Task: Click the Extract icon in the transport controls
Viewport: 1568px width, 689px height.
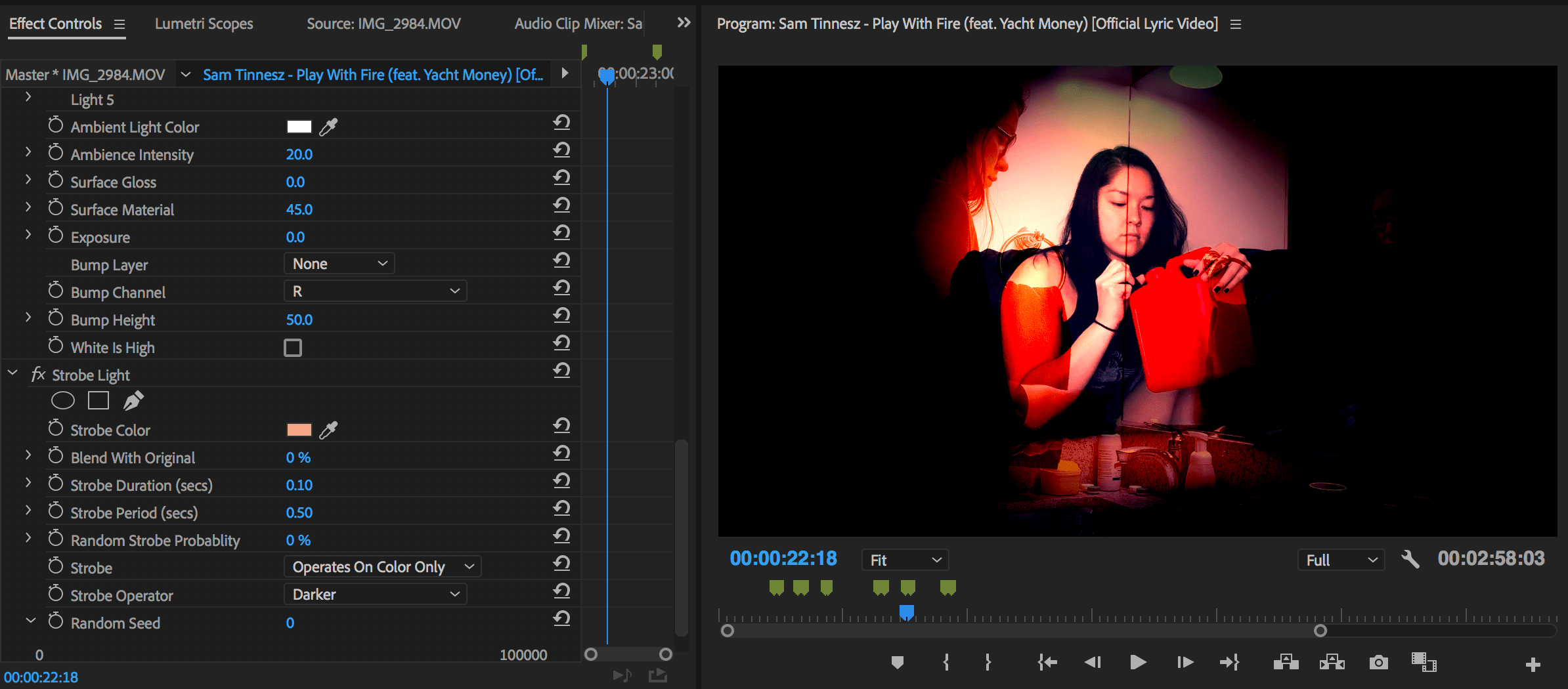Action: coord(1333,662)
